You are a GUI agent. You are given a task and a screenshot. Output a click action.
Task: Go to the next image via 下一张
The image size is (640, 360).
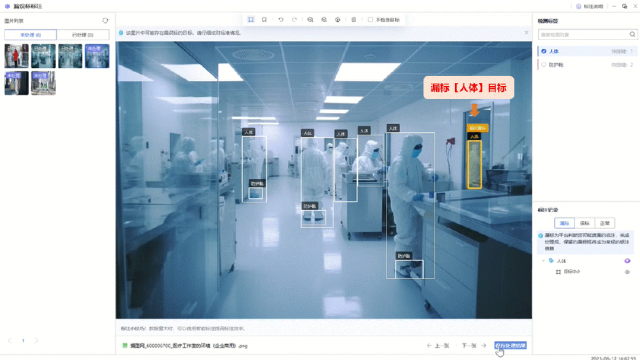tap(474, 346)
